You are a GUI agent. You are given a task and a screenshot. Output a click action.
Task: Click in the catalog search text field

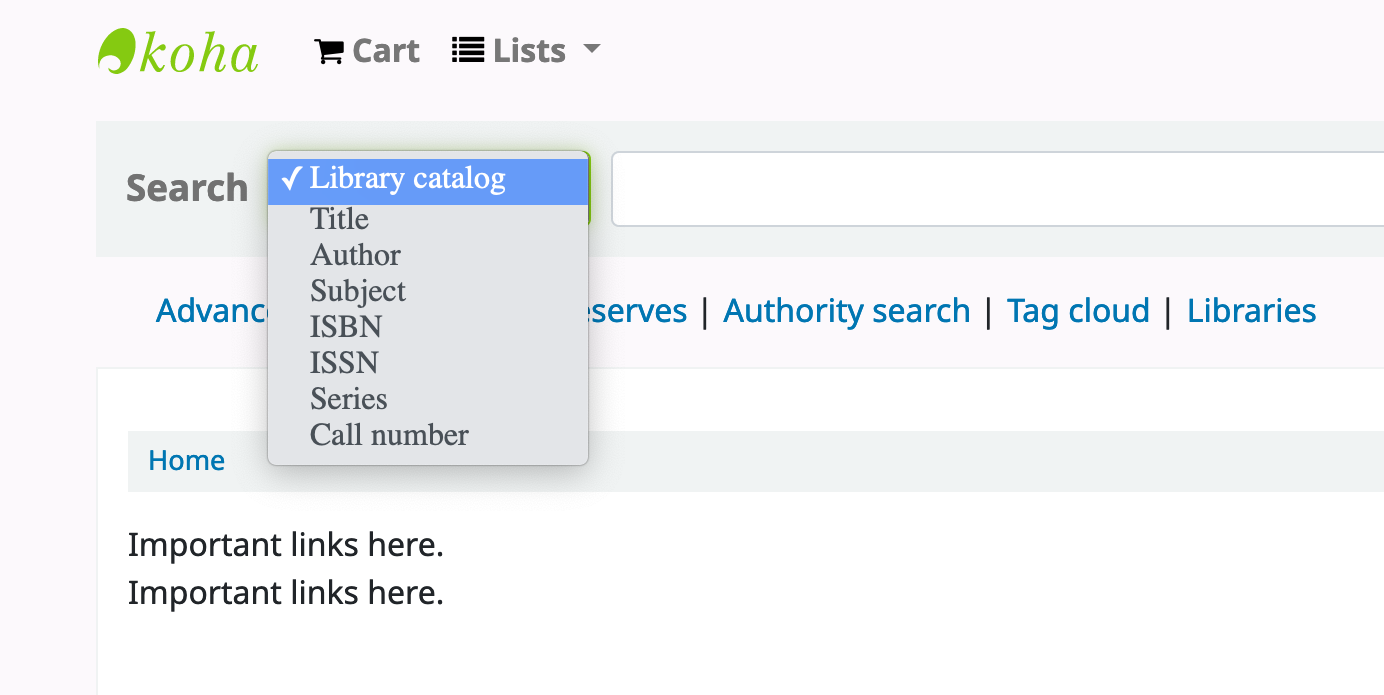(x=990, y=189)
